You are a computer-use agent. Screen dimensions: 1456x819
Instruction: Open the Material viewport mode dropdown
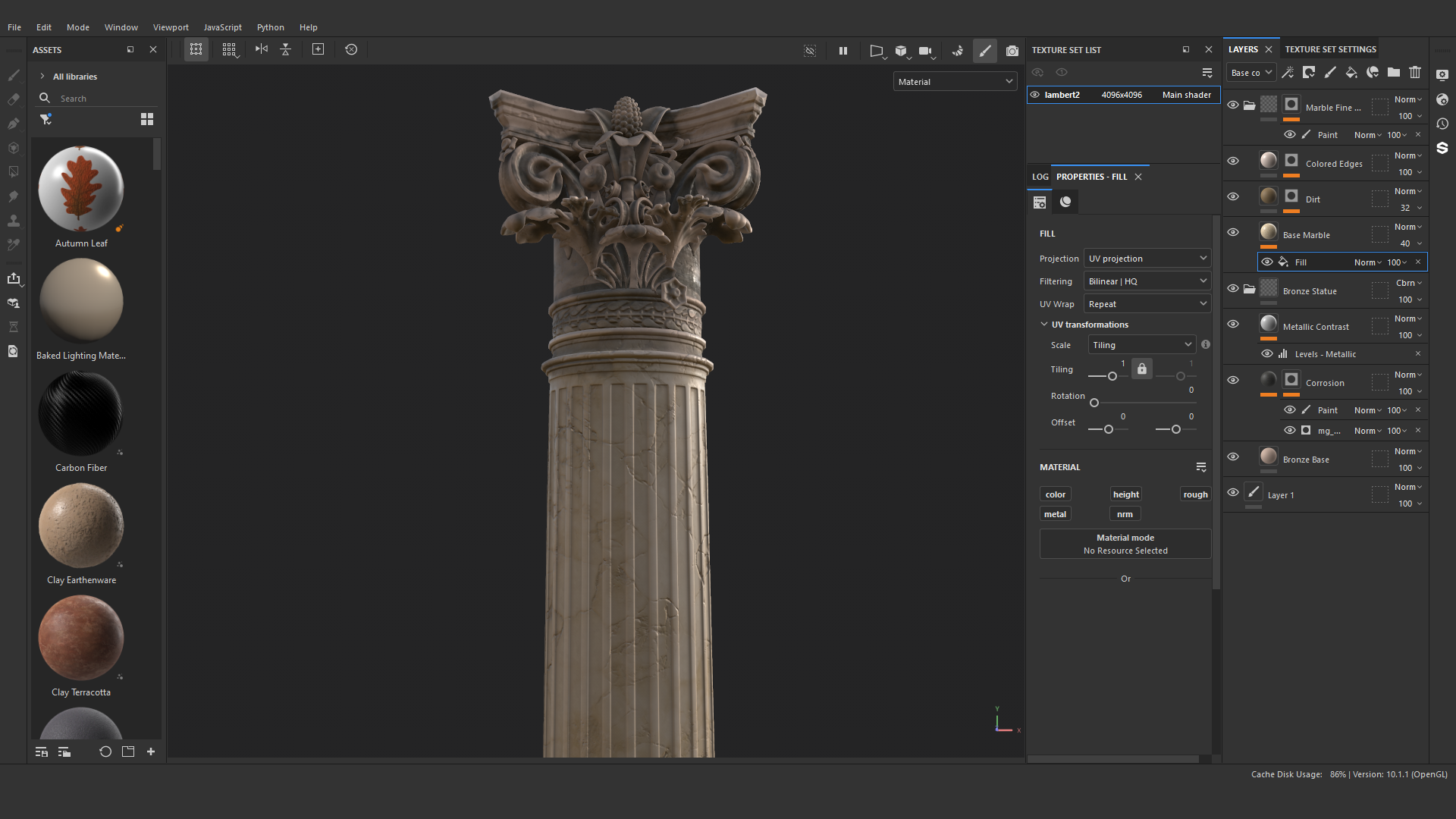pyautogui.click(x=955, y=82)
